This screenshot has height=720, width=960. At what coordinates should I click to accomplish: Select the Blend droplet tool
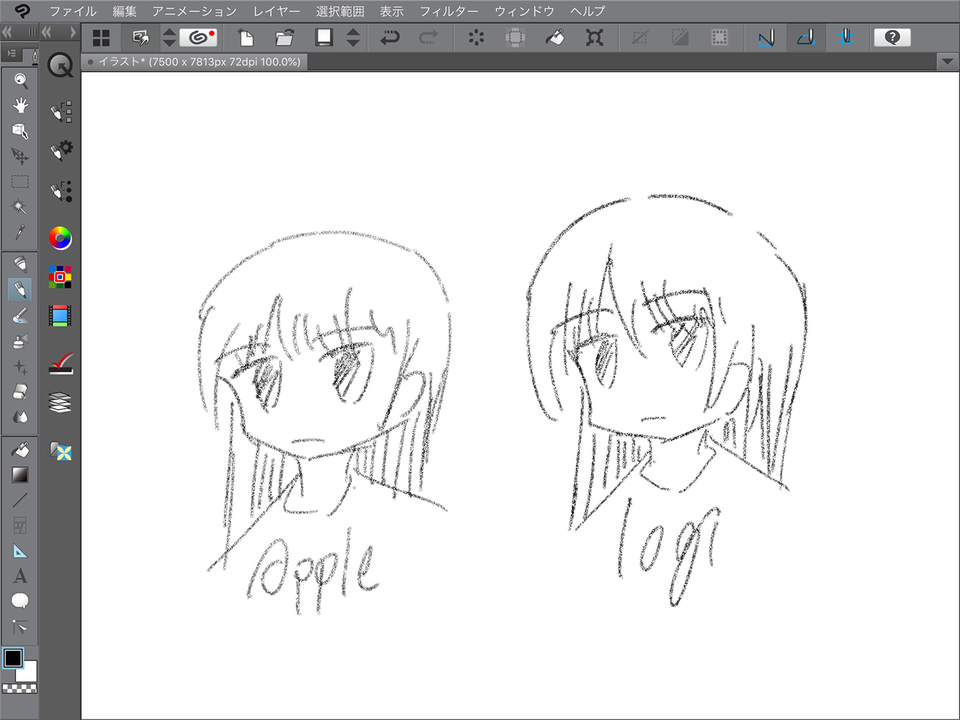[x=20, y=417]
